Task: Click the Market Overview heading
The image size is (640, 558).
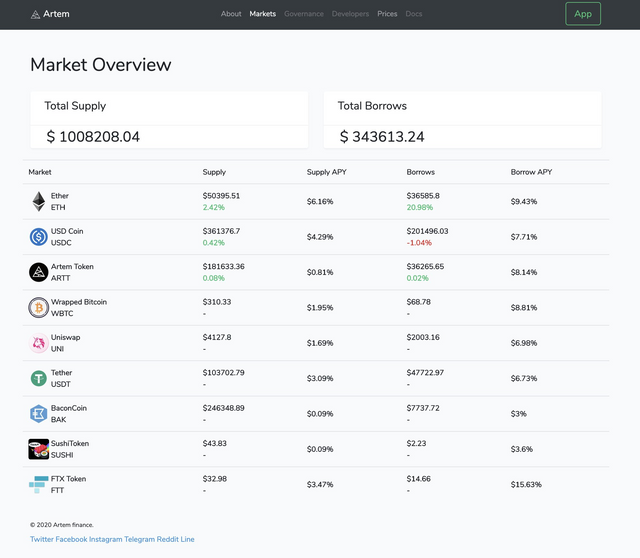Action: pyautogui.click(x=101, y=64)
